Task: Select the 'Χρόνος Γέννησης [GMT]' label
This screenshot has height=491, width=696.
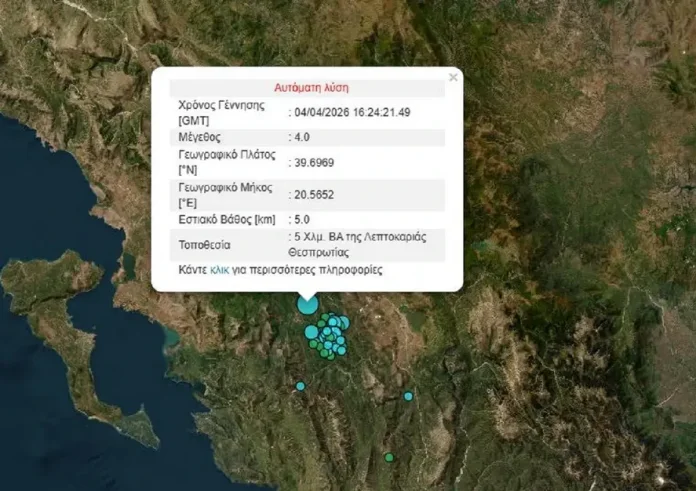Action: (221, 113)
